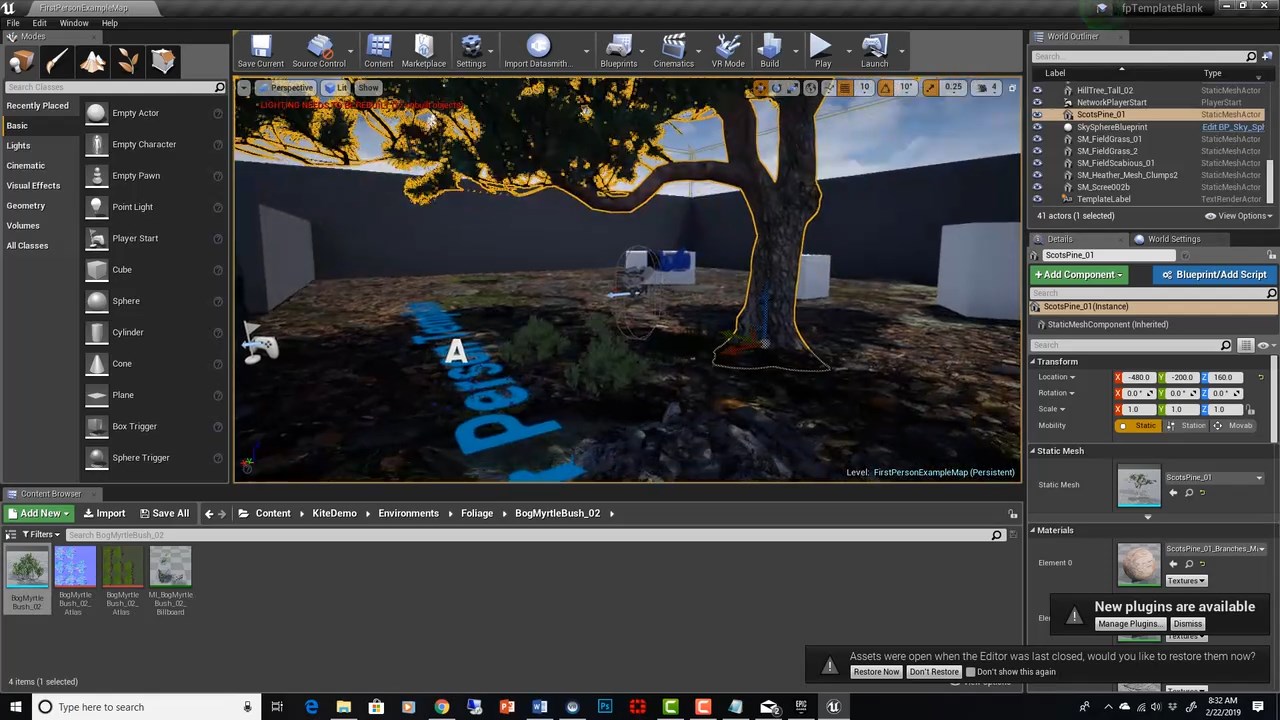Click the Restore Now button
The width and height of the screenshot is (1280, 720).
click(x=876, y=671)
